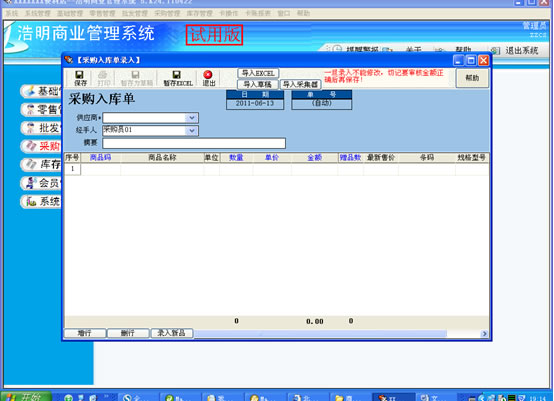Open the 系统 sidebar module button
Viewport: 554px width, 401px height.
point(41,201)
